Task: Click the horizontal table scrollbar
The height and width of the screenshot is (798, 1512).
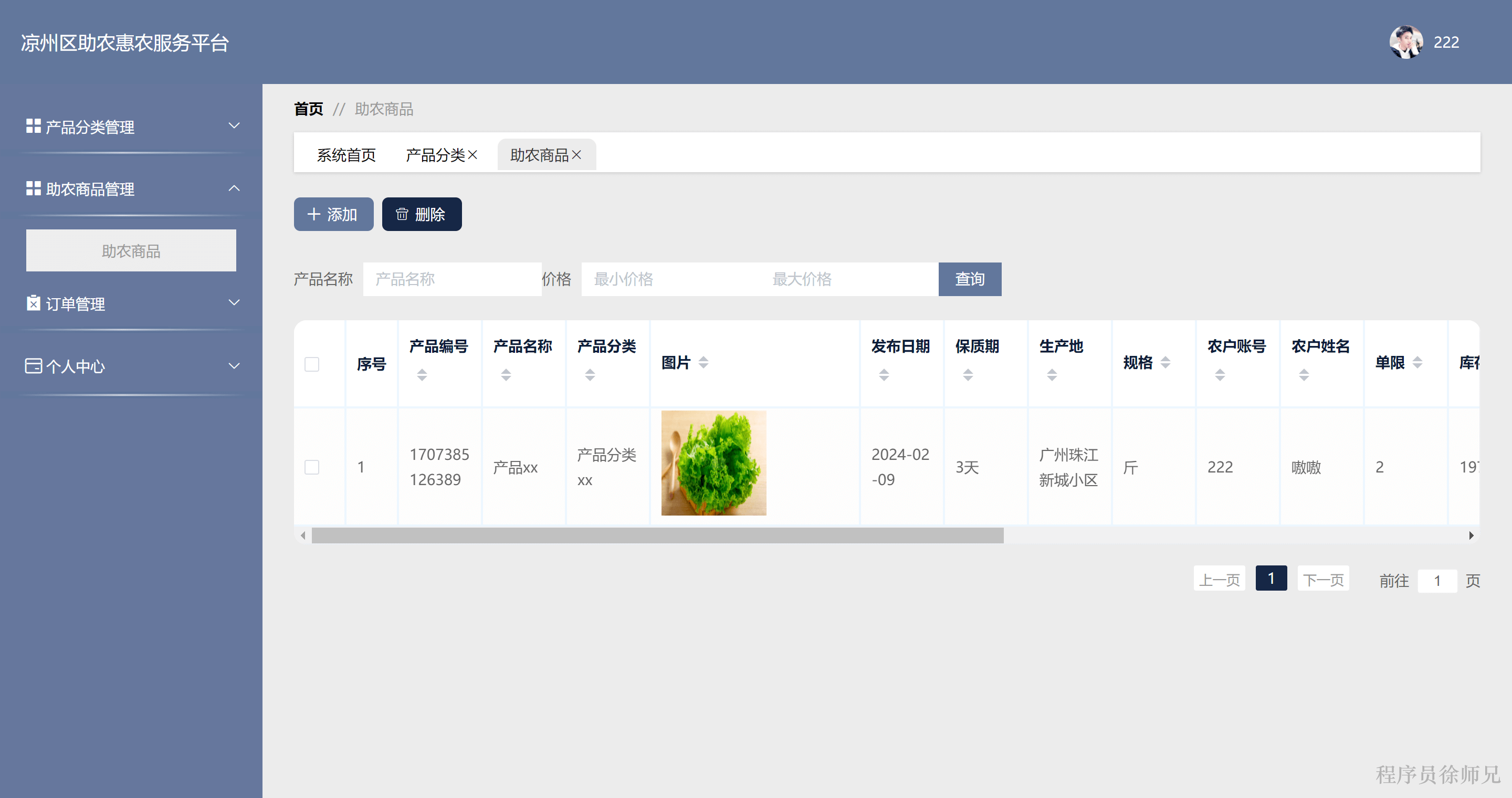Action: pos(657,535)
